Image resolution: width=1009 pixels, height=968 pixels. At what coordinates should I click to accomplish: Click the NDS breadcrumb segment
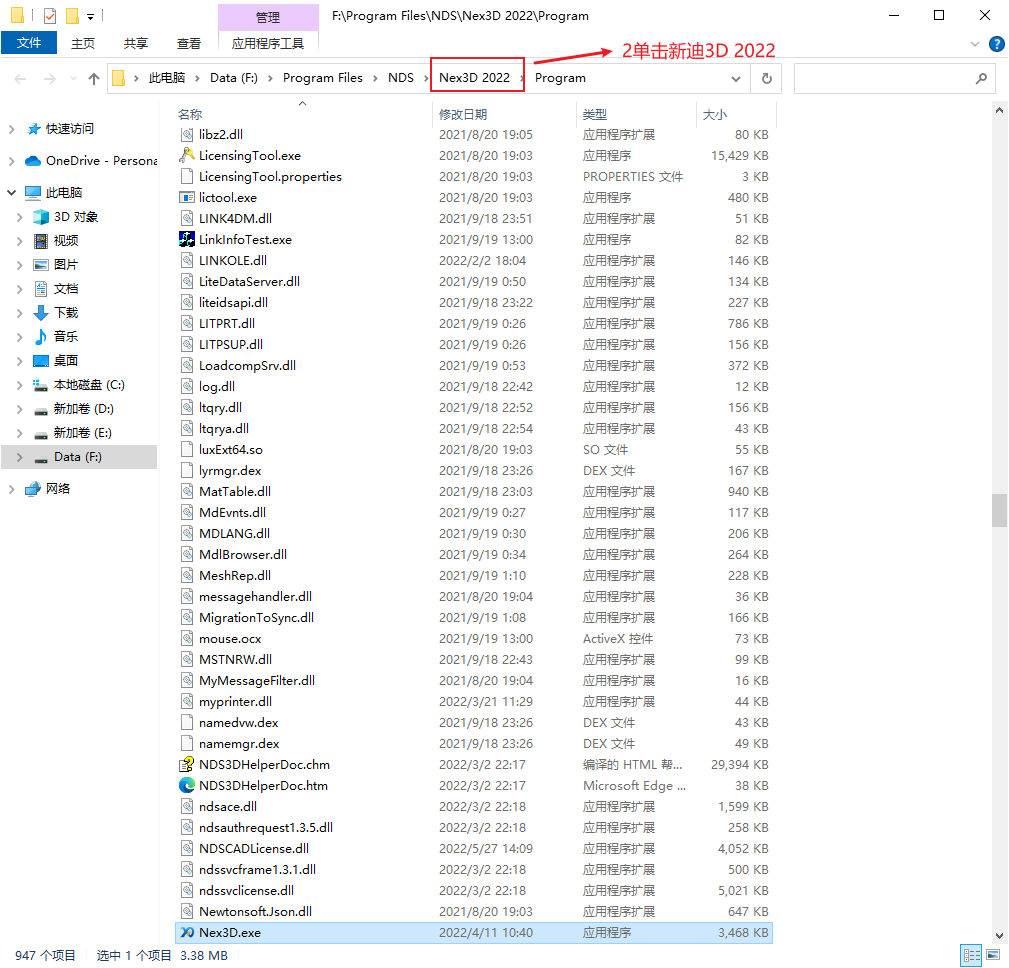[x=400, y=78]
